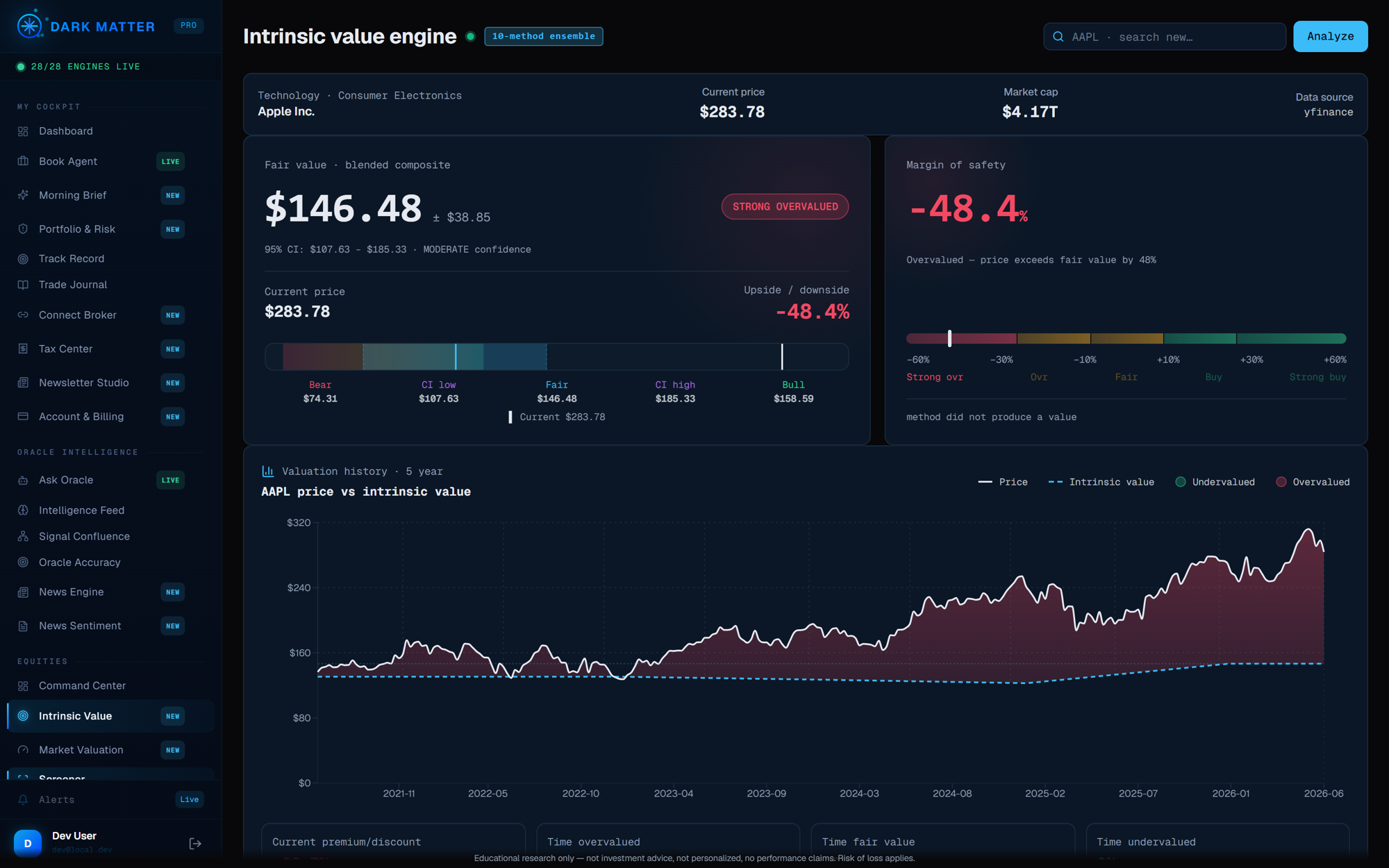Click the Valuation history bar chart icon

click(267, 471)
